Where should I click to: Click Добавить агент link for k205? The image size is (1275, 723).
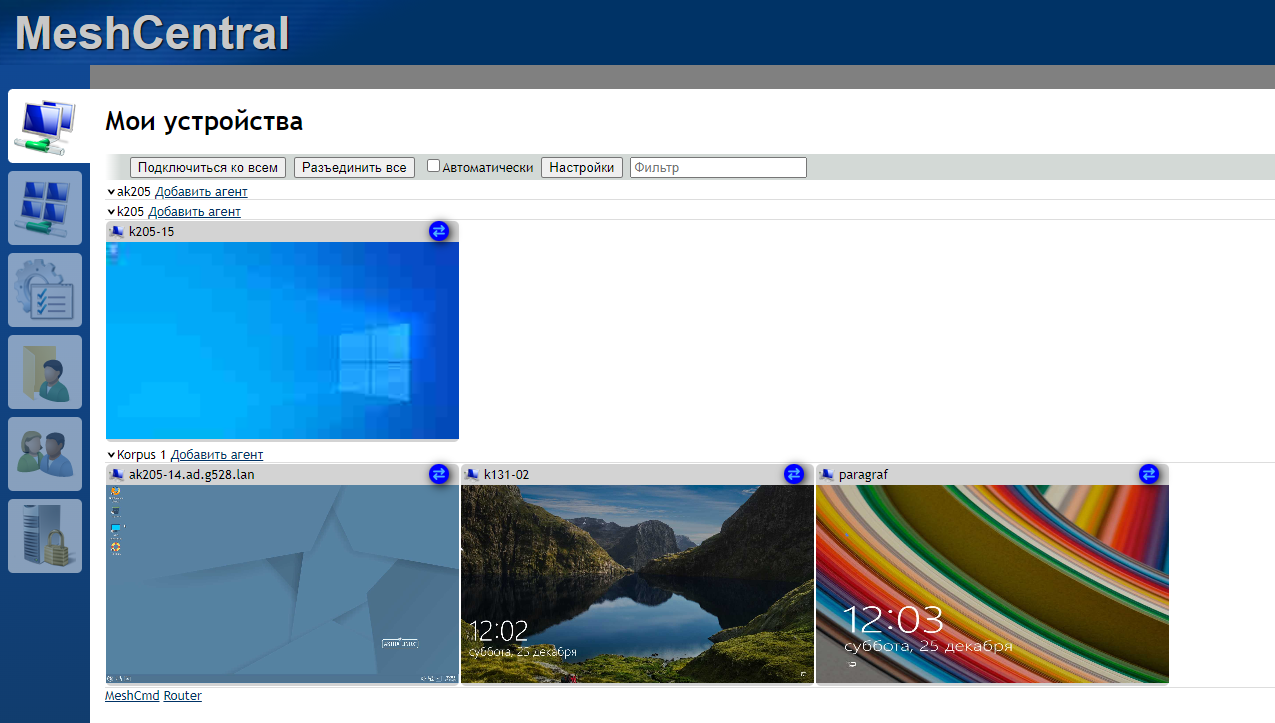point(194,211)
